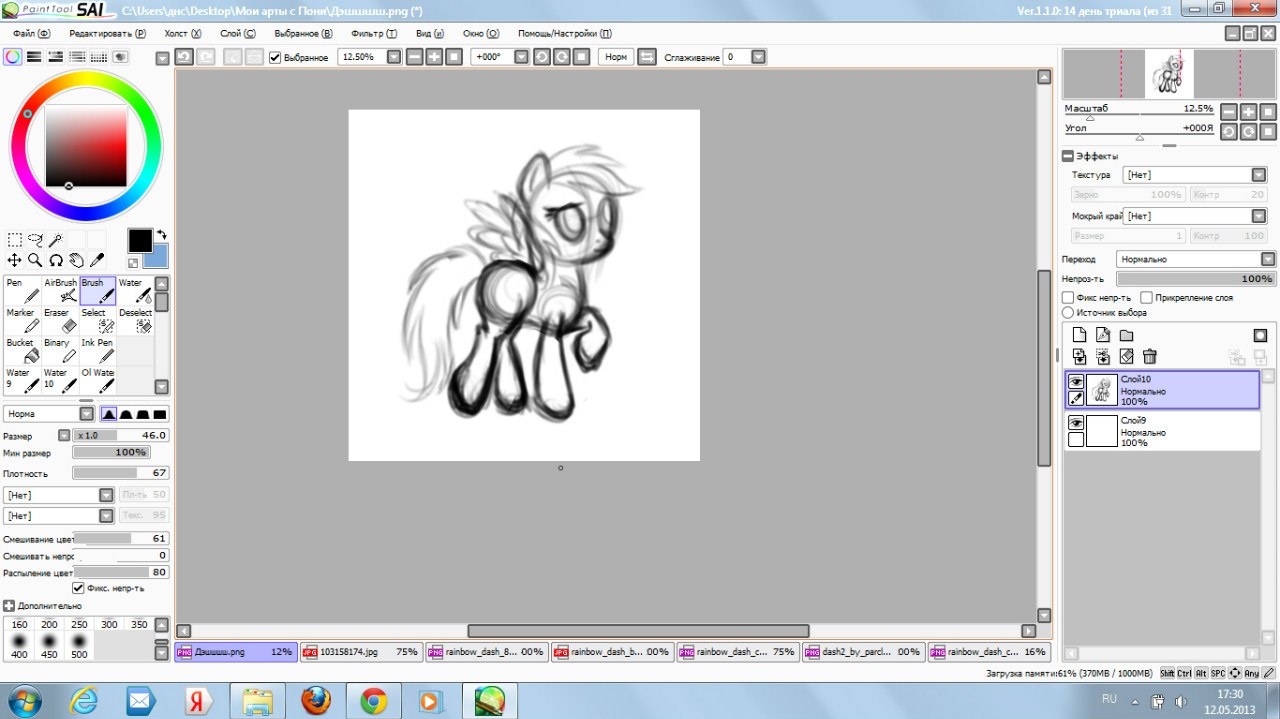The image size is (1280, 719).
Task: Select the AirBrush tool
Action: click(61, 290)
